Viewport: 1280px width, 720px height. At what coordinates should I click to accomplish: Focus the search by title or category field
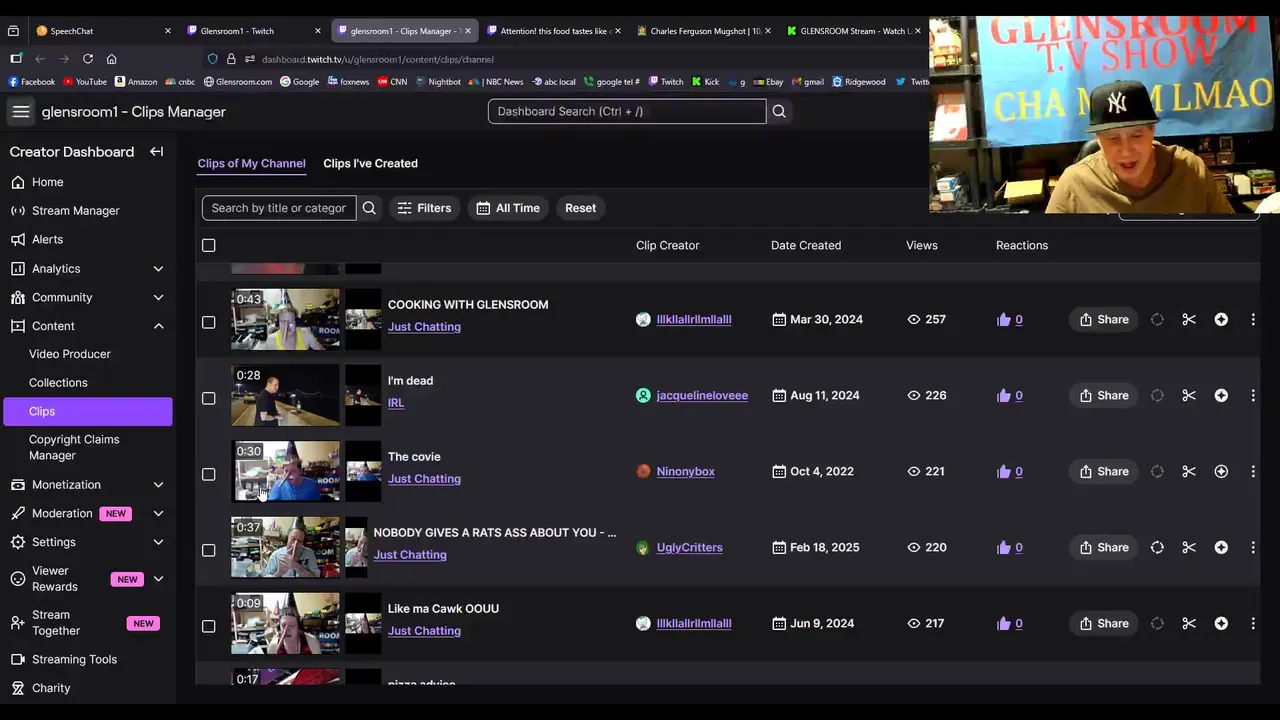(x=279, y=208)
